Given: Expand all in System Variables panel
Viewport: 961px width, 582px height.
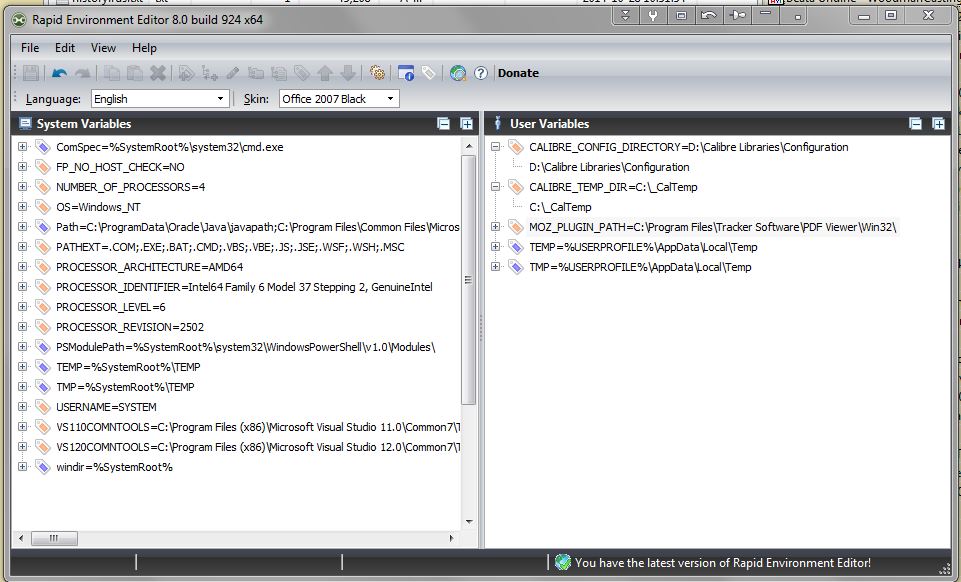Looking at the screenshot, I should (x=466, y=124).
